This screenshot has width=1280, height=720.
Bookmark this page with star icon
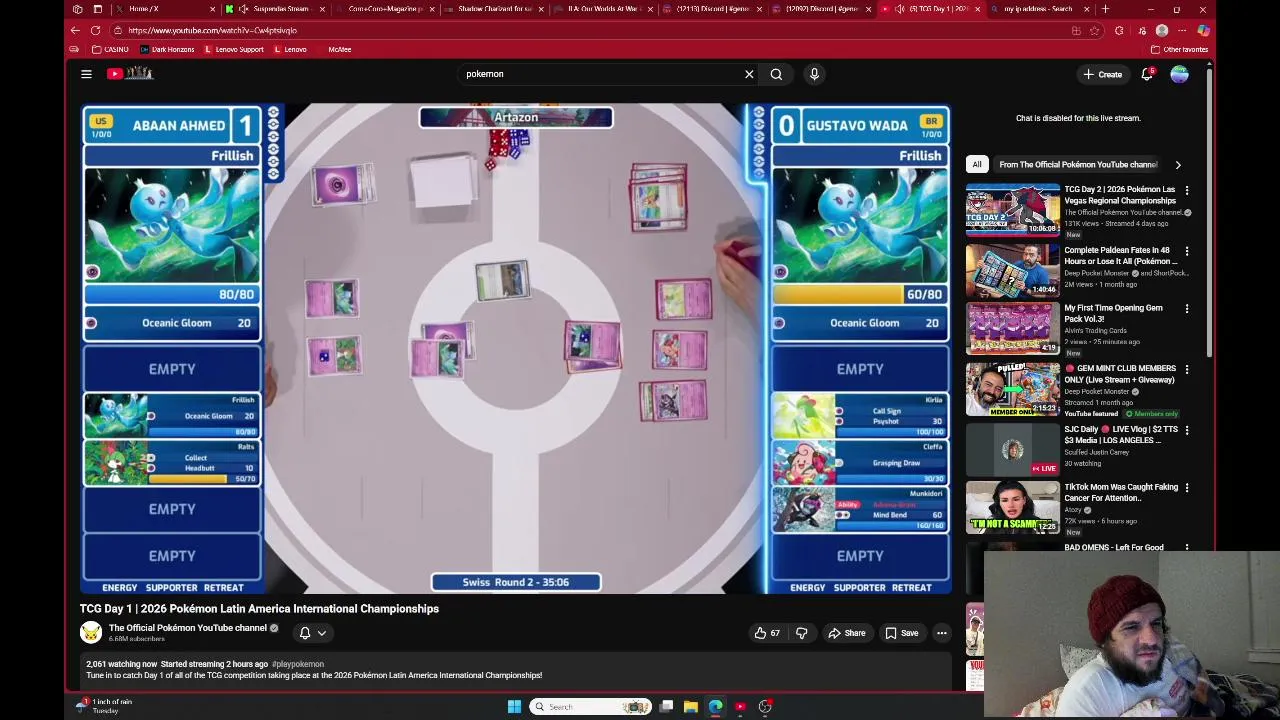coord(1094,30)
